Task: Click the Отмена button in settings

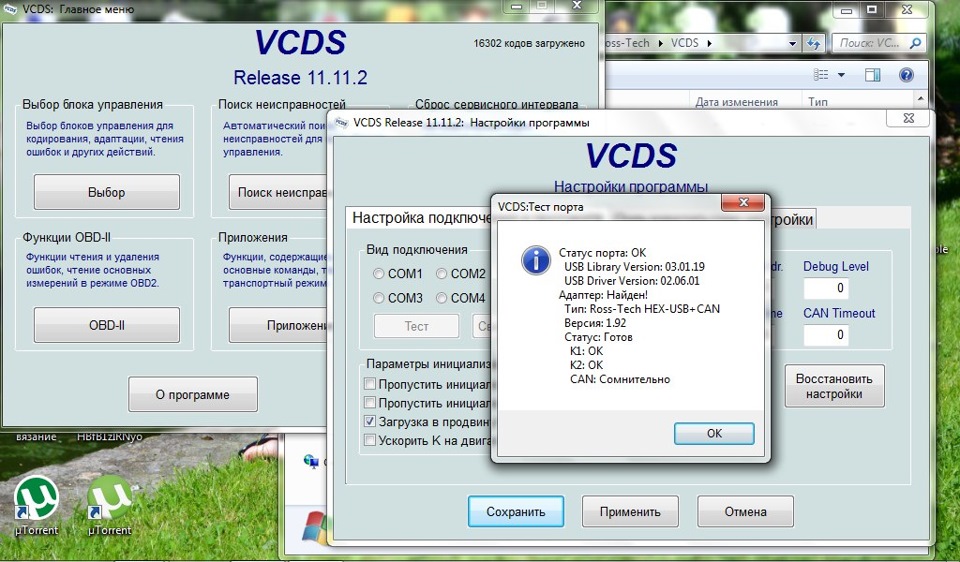Action: (x=745, y=512)
